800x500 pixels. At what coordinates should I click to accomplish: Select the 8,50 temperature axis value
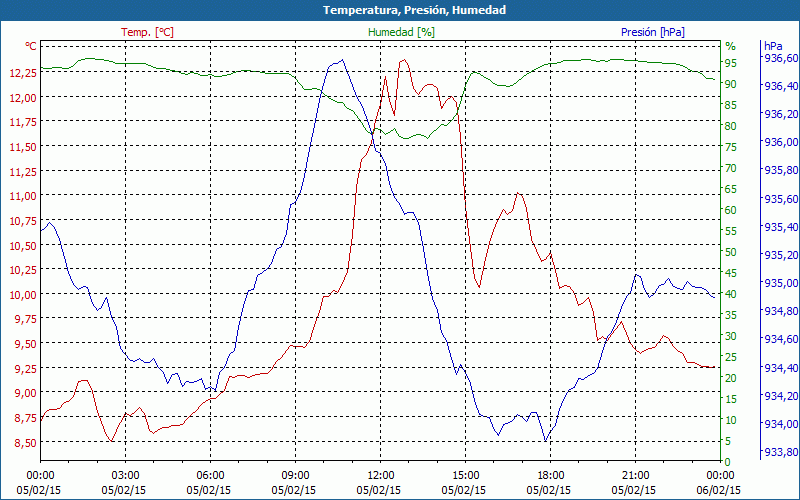(x=26, y=442)
